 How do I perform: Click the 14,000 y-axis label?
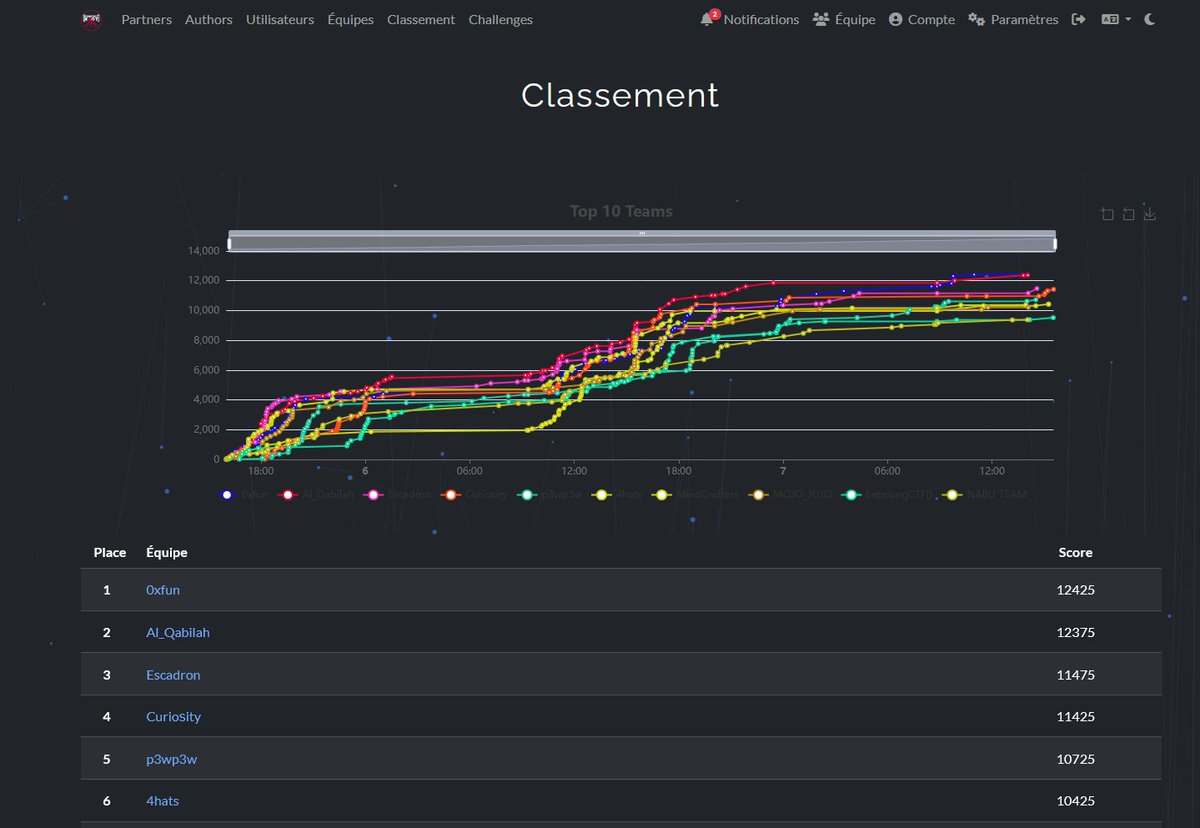tap(203, 251)
